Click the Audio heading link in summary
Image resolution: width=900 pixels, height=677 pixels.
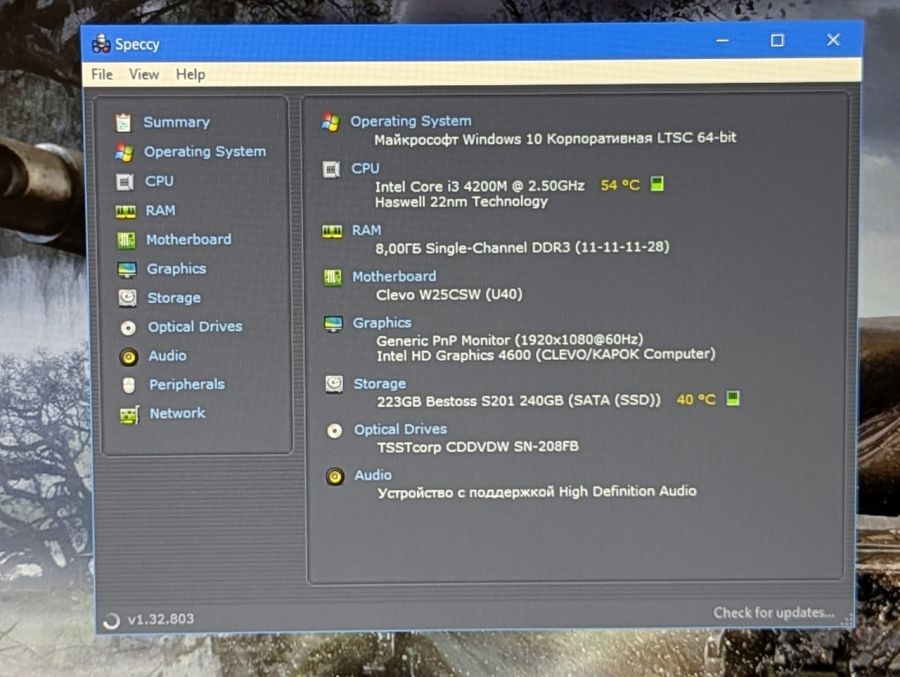coord(373,475)
